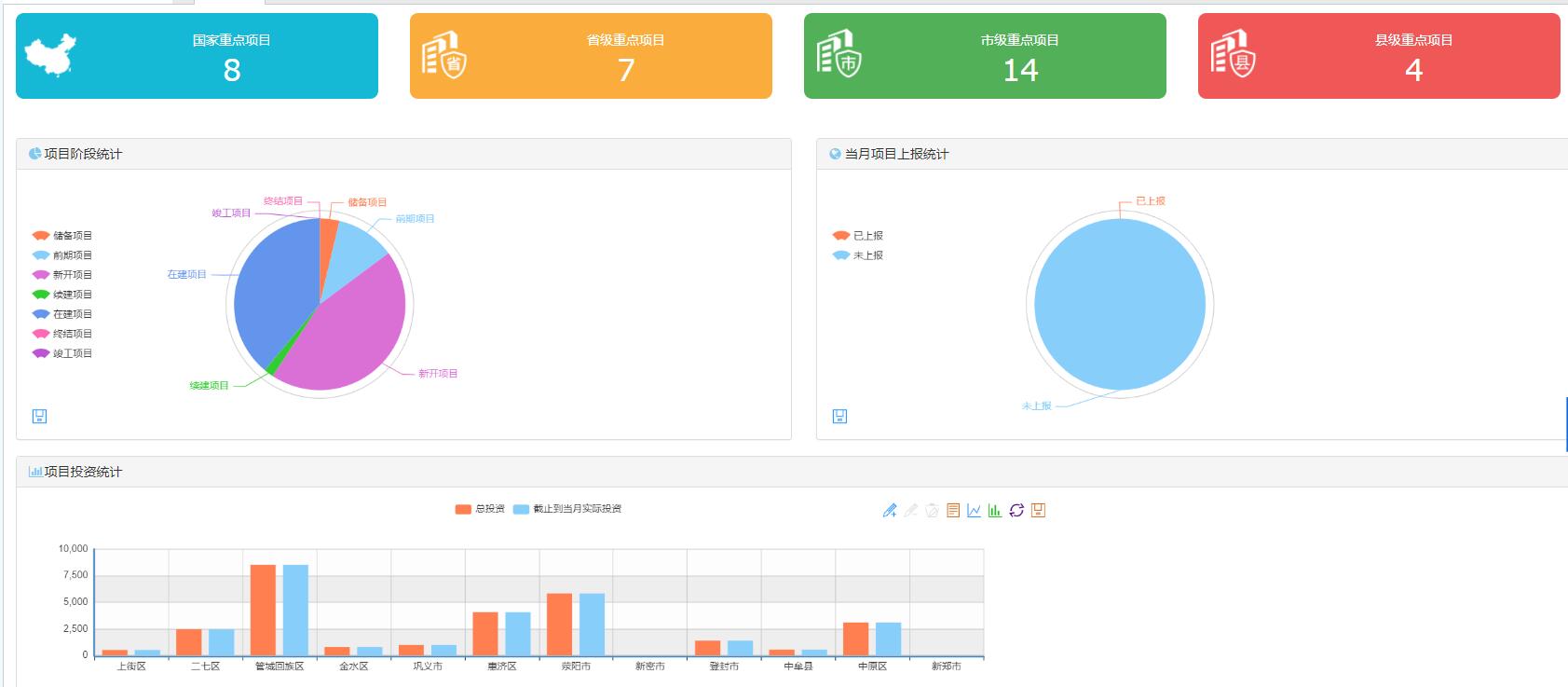This screenshot has height=687, width=1568.
Task: Toggle 未上报 legend item
Action: pos(858,255)
